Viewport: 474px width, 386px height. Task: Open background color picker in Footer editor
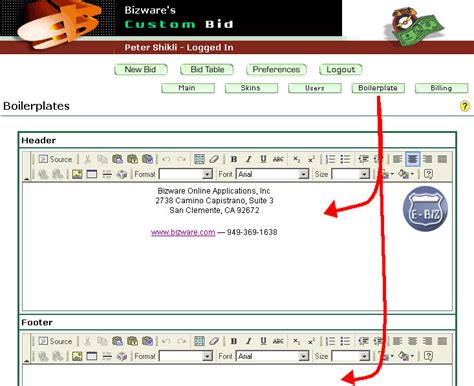406,356
